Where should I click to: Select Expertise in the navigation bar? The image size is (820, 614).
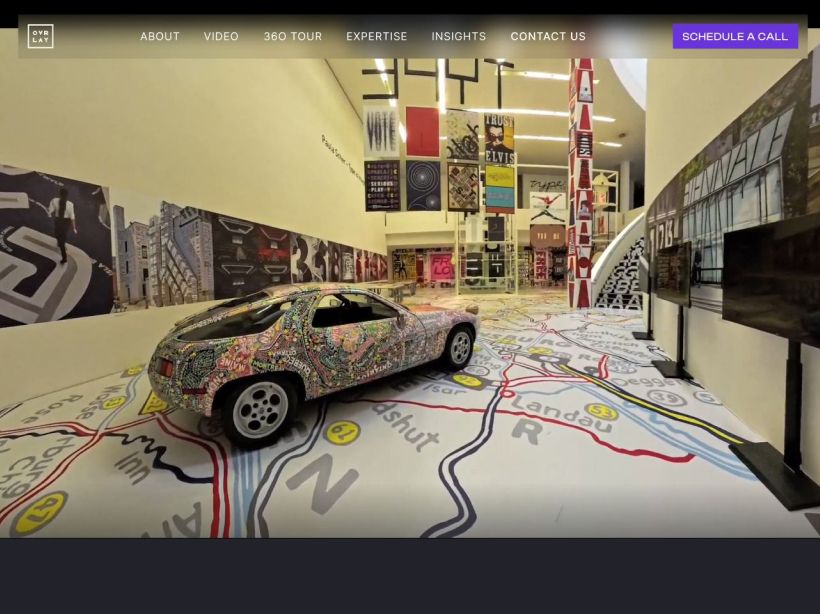pos(377,36)
